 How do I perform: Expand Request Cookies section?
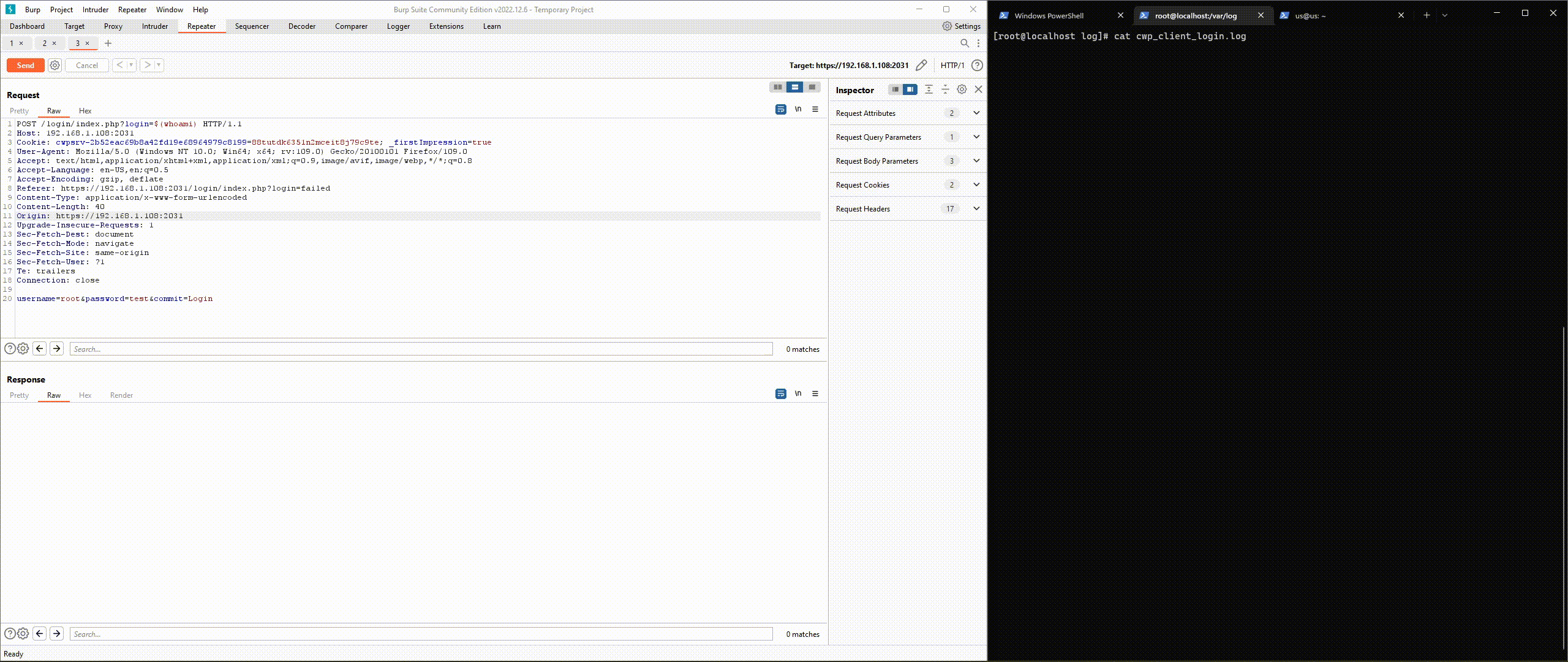pos(976,185)
